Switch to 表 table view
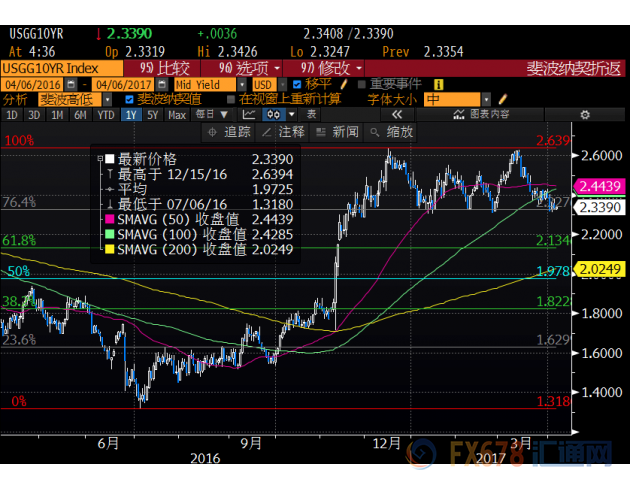 click(x=311, y=115)
